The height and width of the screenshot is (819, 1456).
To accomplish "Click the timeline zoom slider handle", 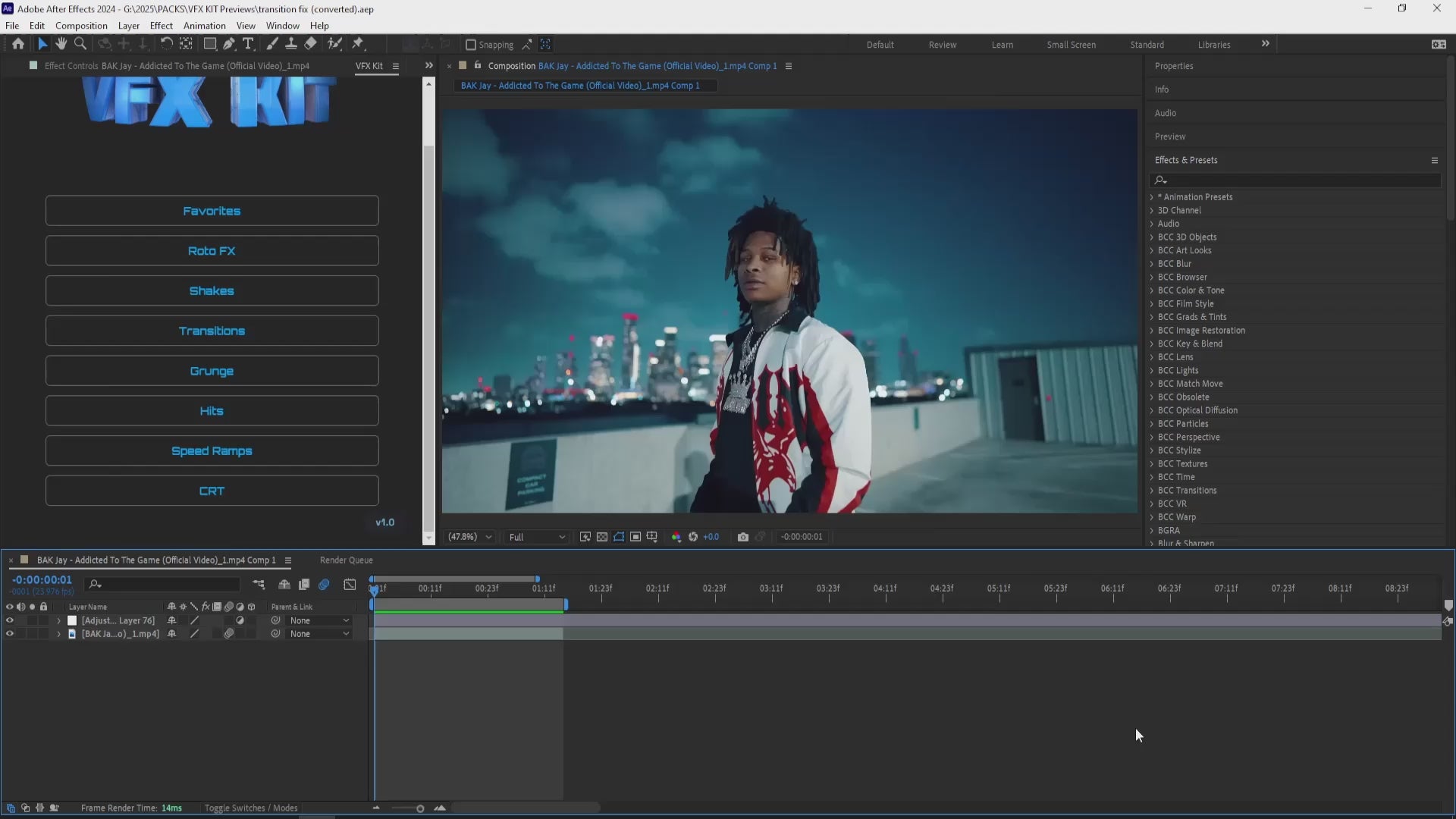I will pos(420,808).
